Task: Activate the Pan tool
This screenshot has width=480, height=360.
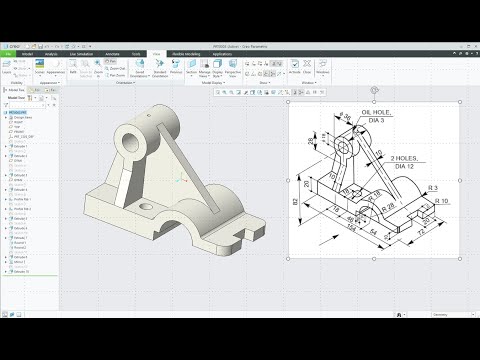Action: click(x=110, y=61)
